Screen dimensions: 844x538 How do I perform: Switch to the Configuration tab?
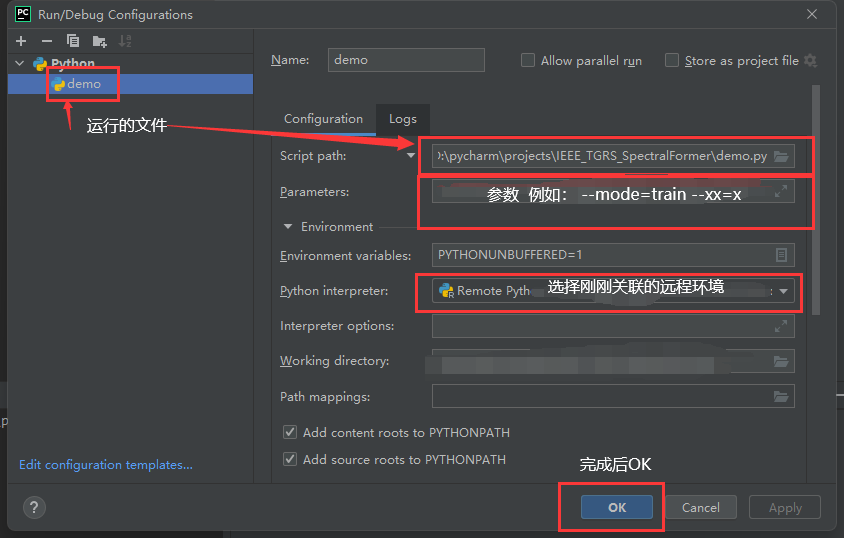point(323,119)
